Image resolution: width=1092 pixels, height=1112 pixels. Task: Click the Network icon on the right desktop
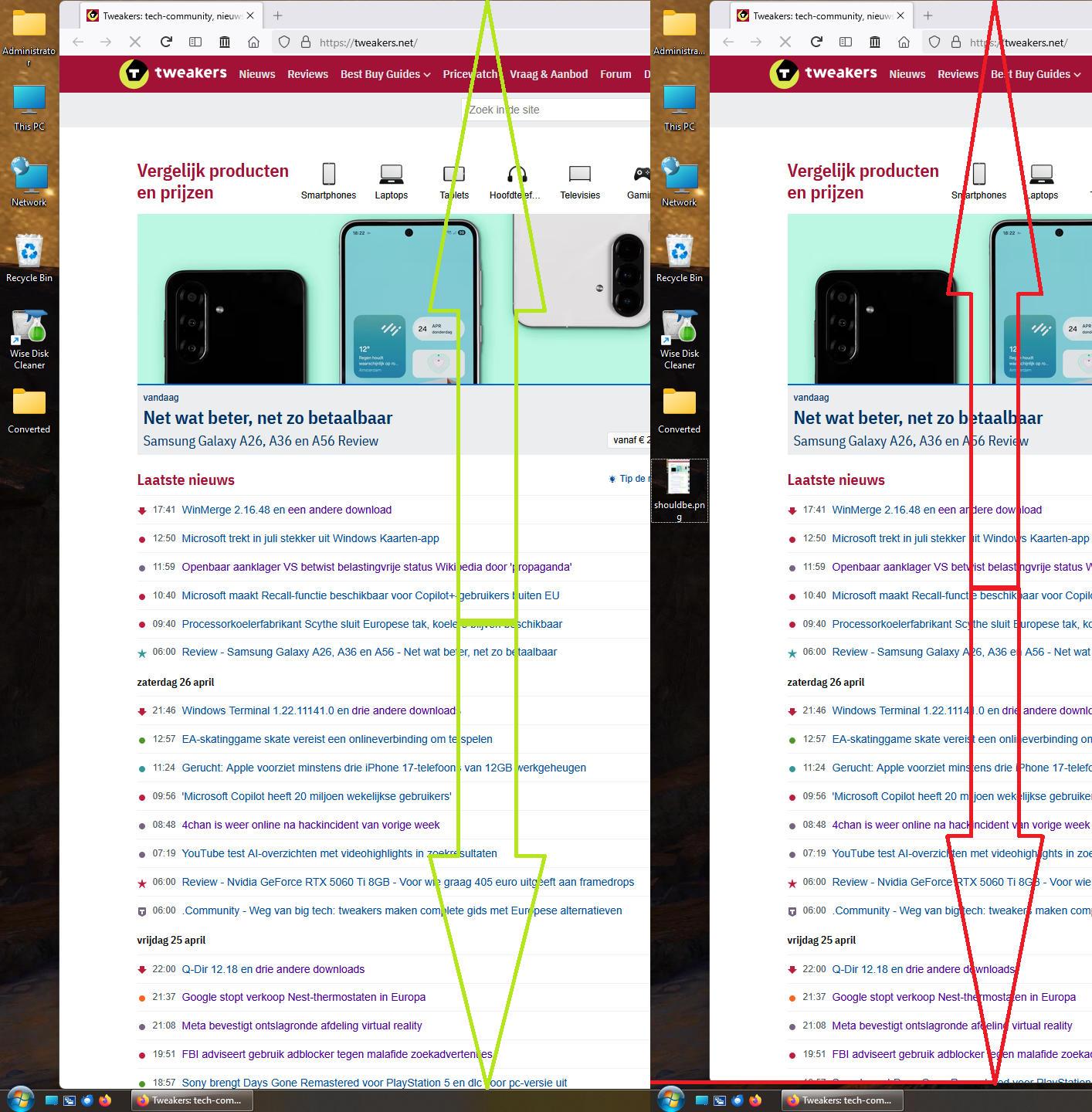(680, 182)
